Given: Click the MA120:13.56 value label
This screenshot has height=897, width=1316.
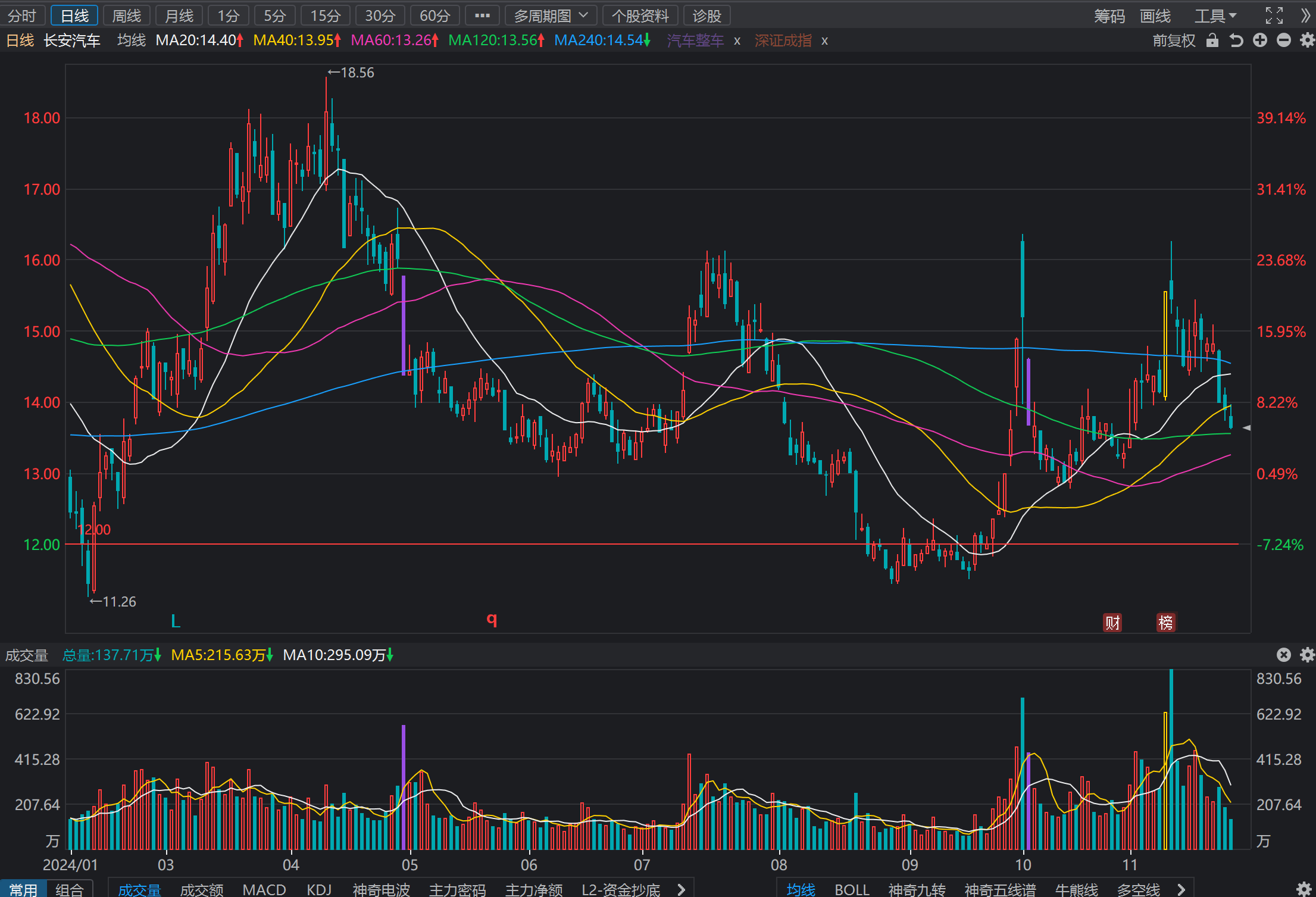Looking at the screenshot, I should tap(496, 40).
